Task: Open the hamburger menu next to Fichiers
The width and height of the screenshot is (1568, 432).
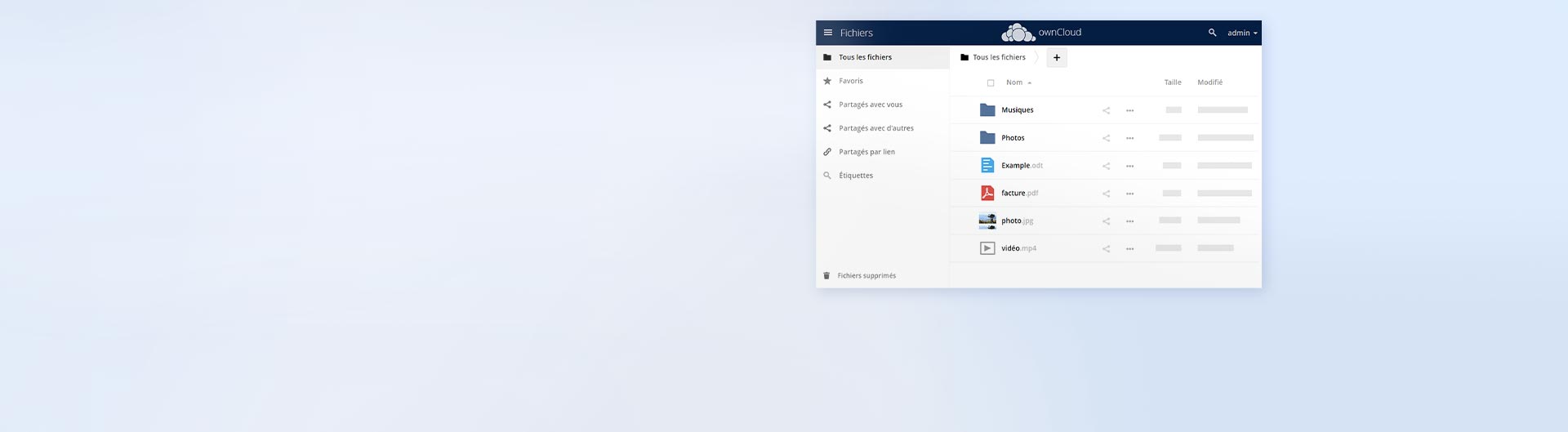Action: click(827, 33)
